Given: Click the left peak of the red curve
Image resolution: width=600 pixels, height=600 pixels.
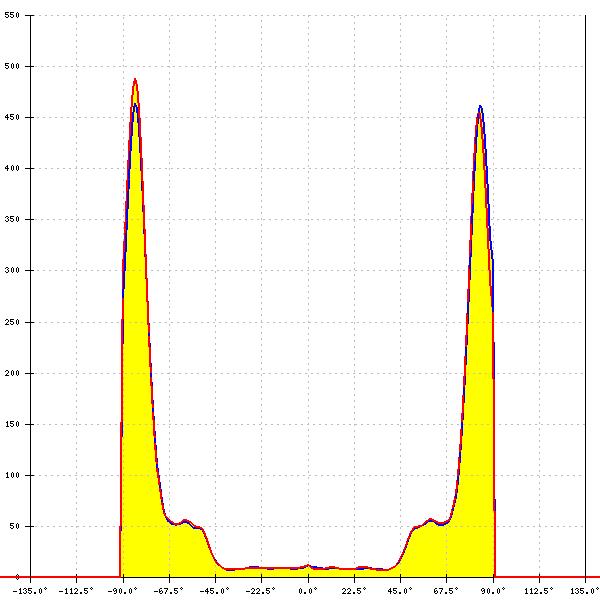Looking at the screenshot, I should (x=135, y=80).
